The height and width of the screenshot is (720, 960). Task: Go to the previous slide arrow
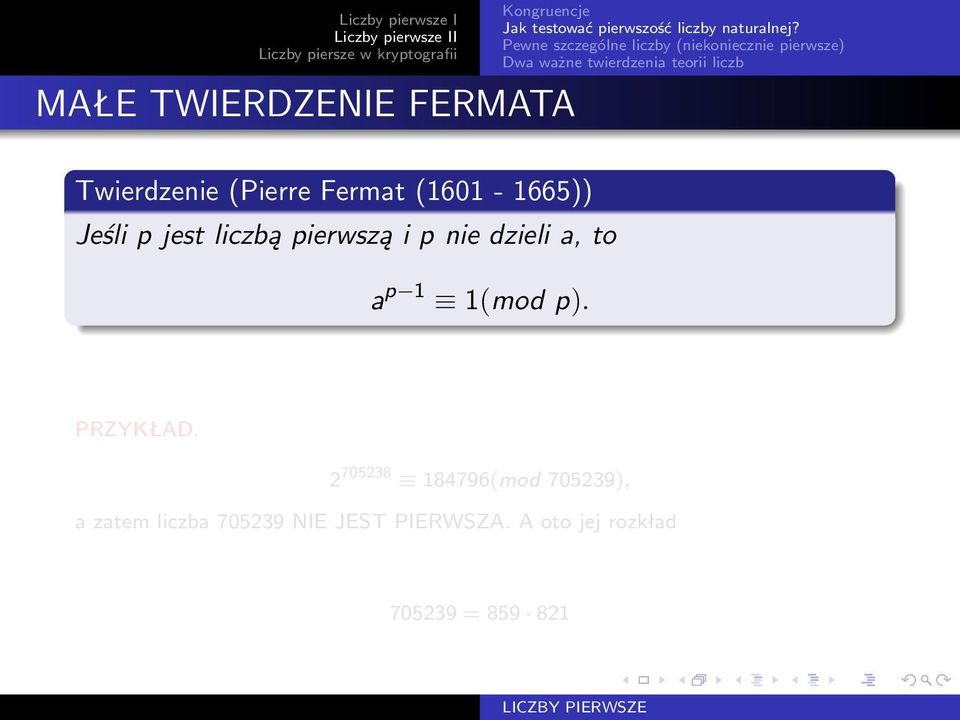pyautogui.click(x=626, y=680)
